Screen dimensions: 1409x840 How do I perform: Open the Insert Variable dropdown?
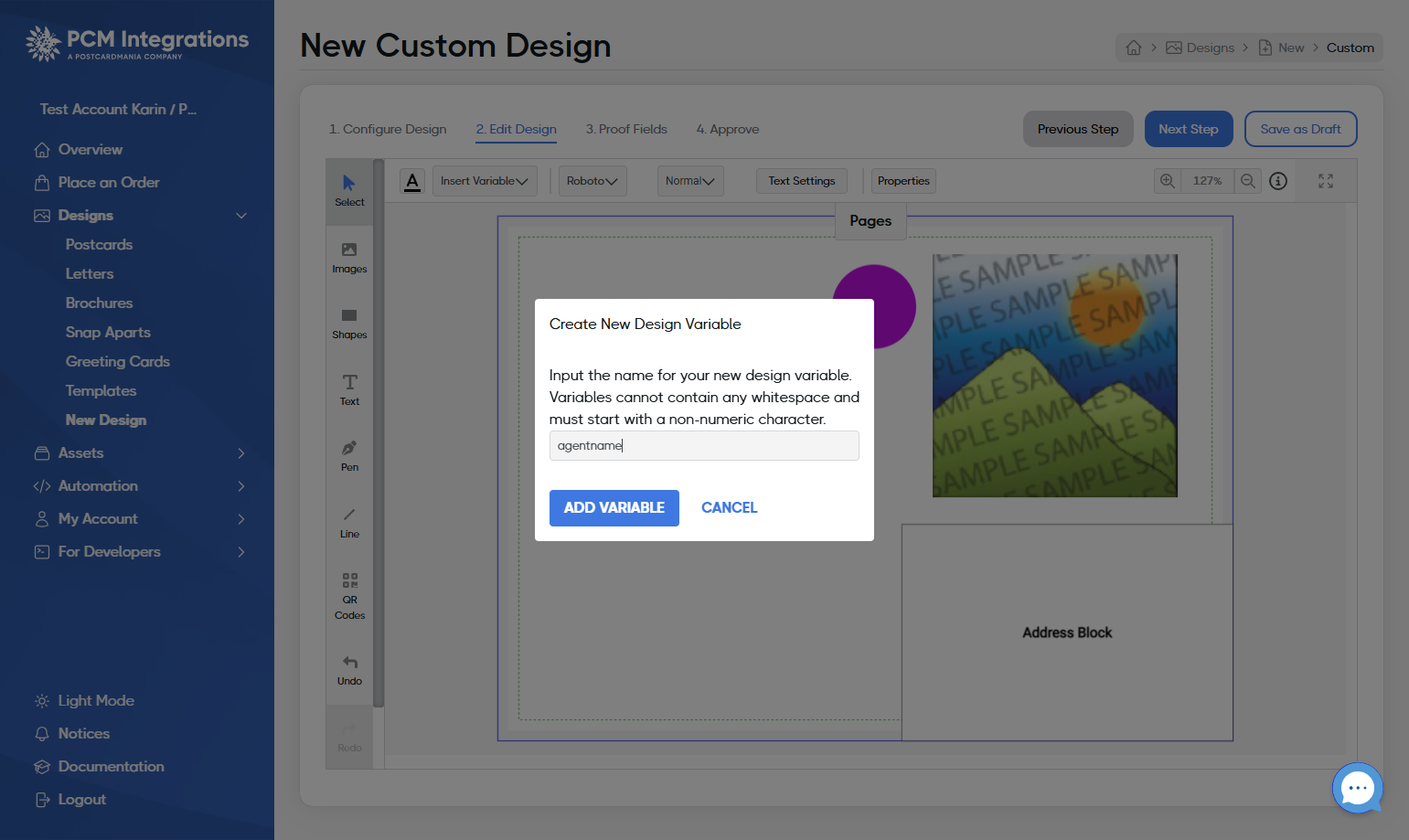tap(485, 181)
